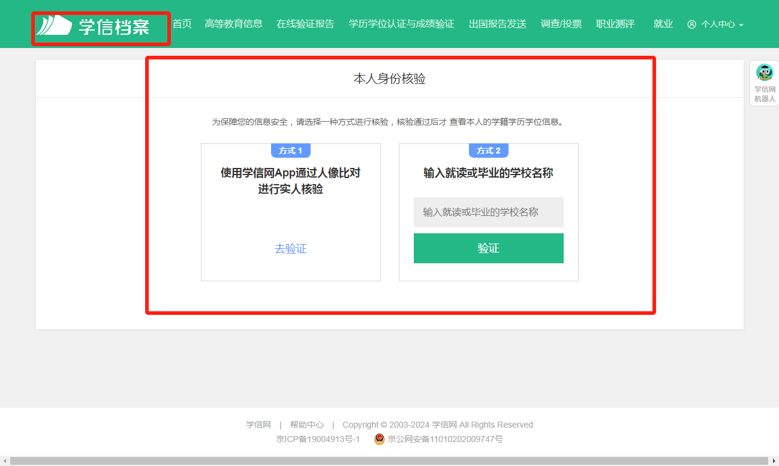Open the 就业 menu item

click(x=663, y=24)
